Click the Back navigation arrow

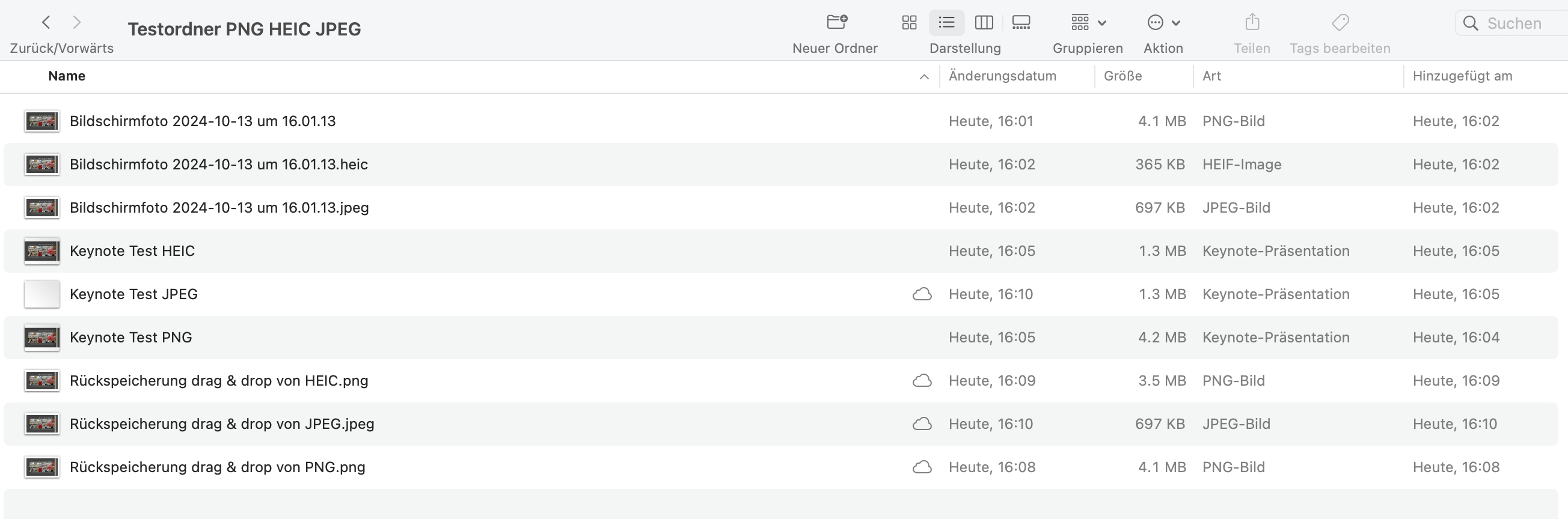coord(46,22)
